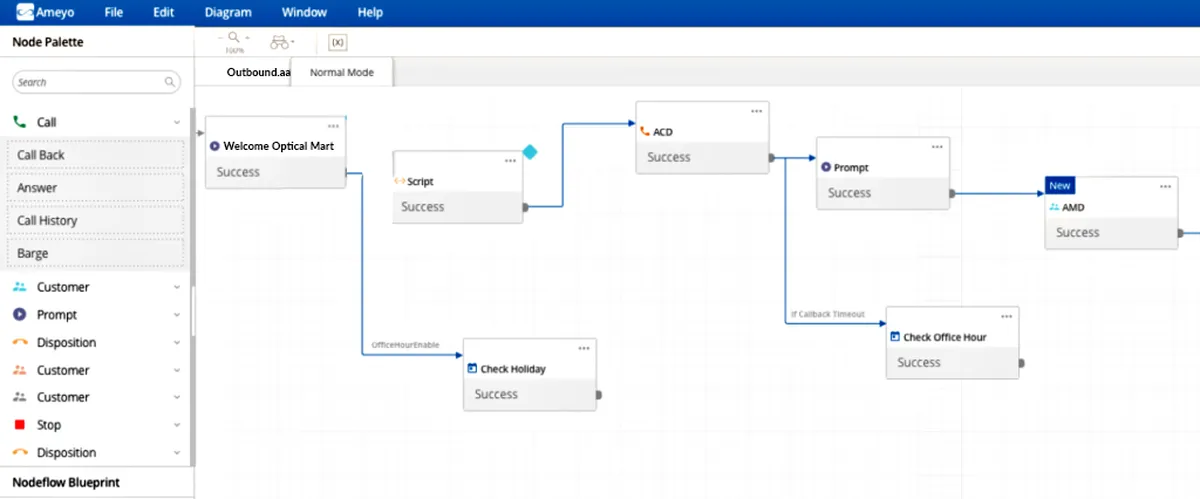Click the Welcome Optical Mart prompt icon

(215, 146)
